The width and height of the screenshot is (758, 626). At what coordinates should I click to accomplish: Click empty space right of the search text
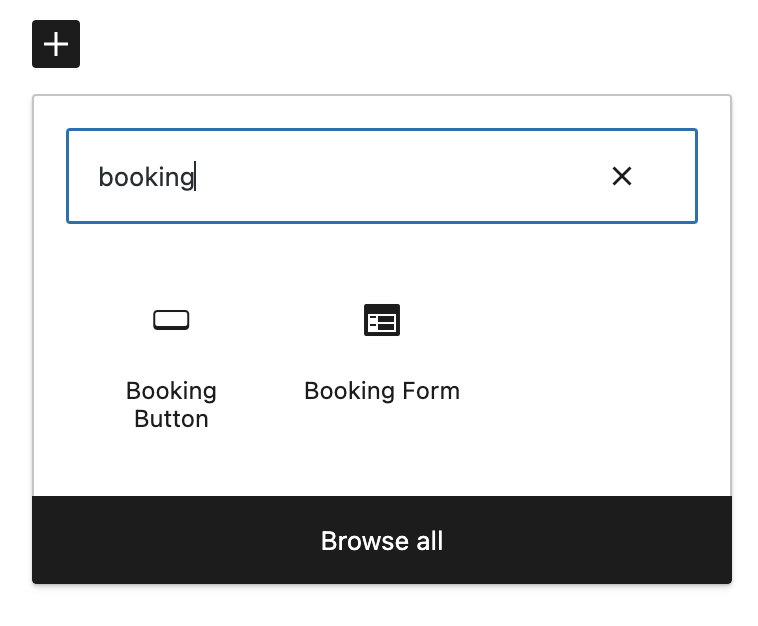pos(400,177)
